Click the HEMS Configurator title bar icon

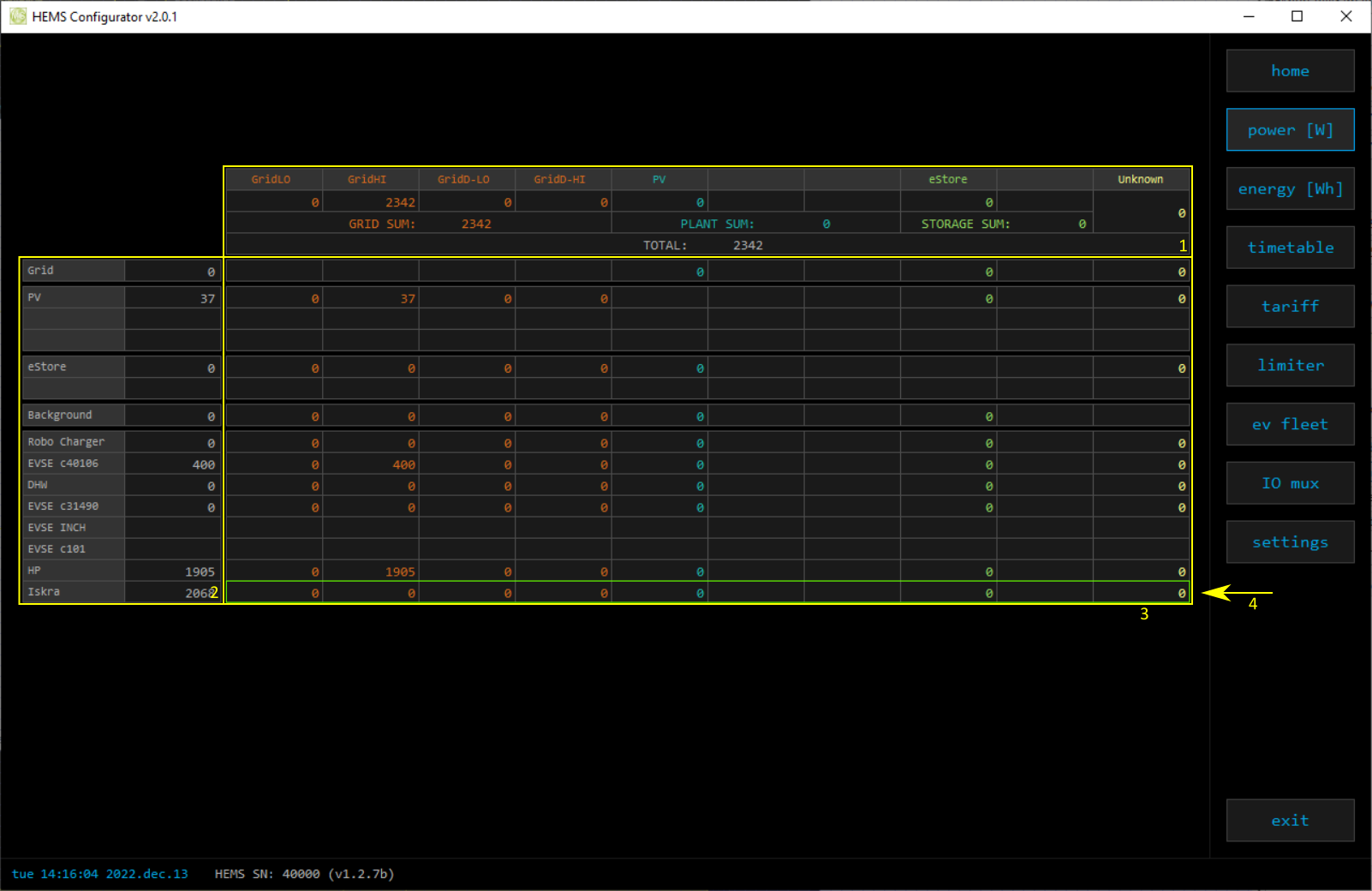(18, 16)
